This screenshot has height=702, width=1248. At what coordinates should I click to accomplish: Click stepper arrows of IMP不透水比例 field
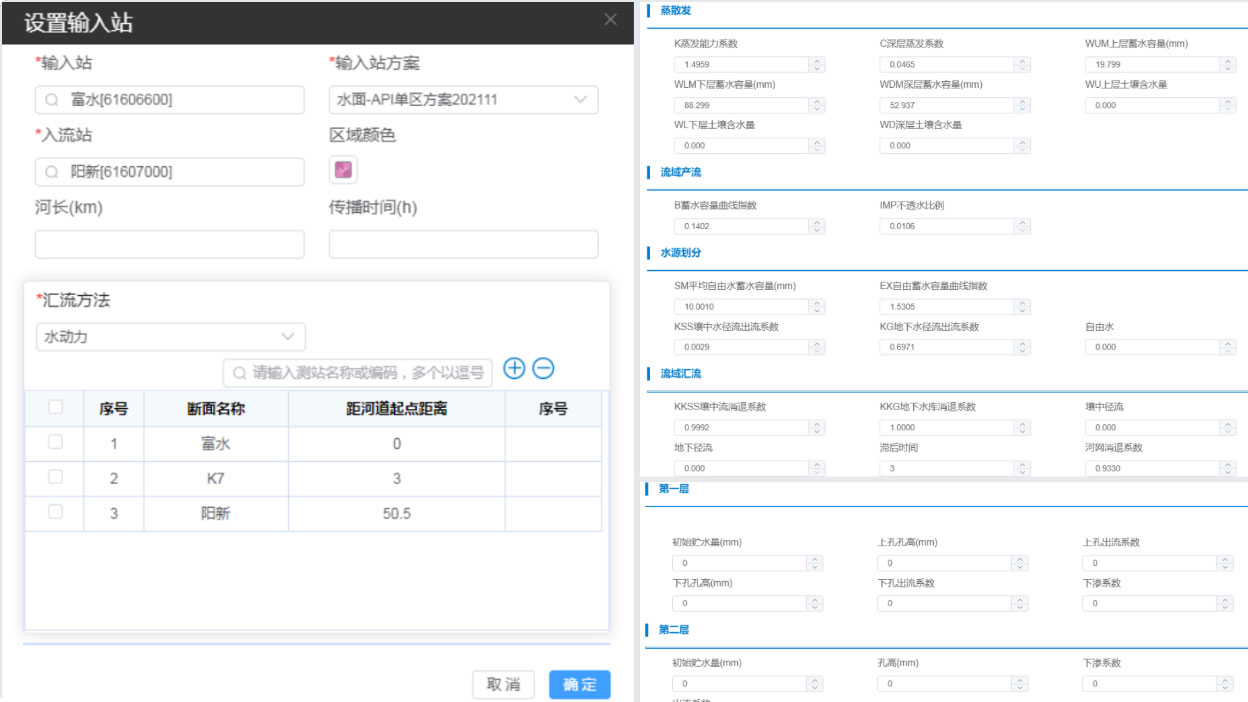pos(1022,227)
